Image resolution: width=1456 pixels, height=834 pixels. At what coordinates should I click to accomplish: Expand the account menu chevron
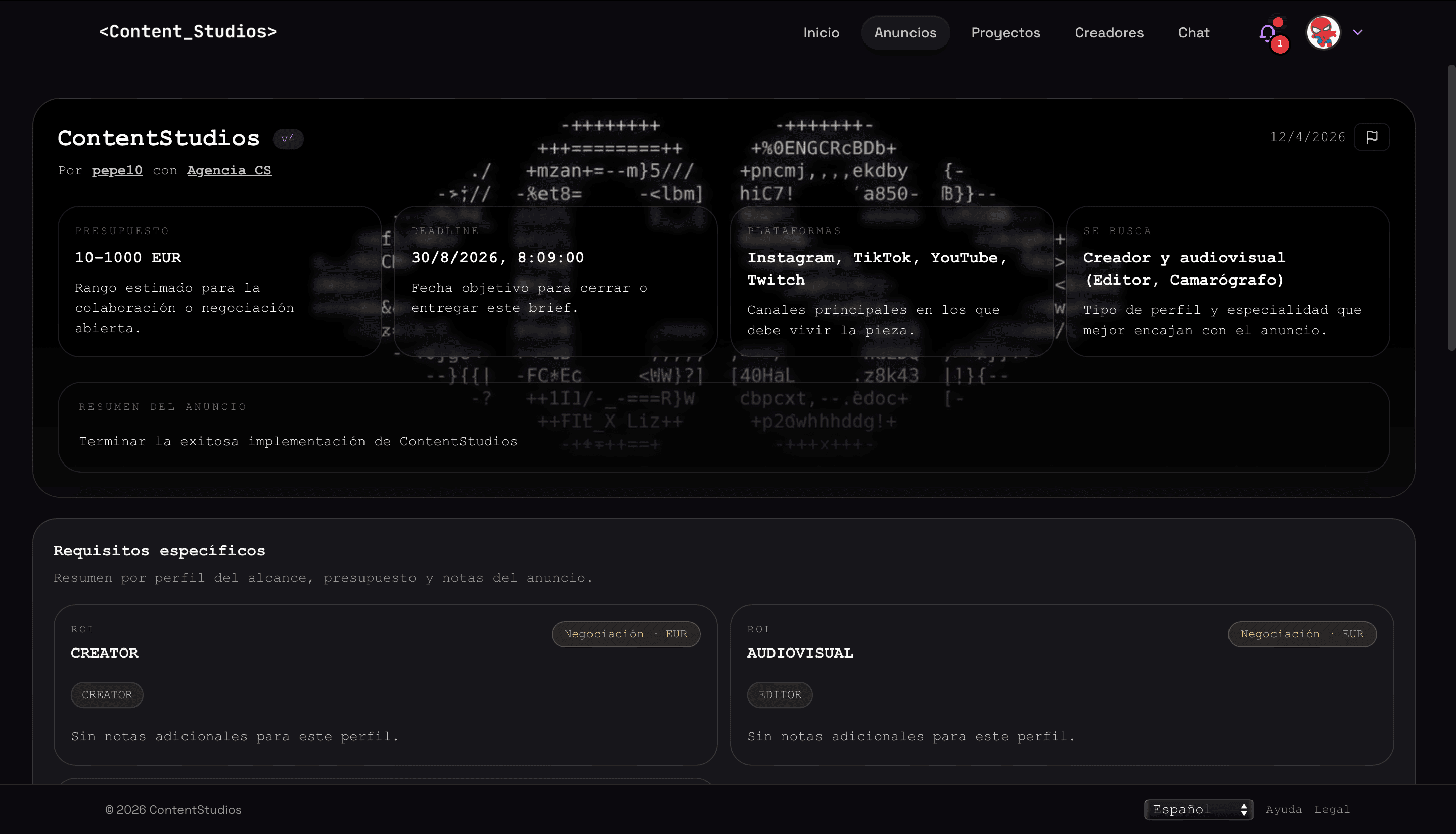tap(1357, 33)
